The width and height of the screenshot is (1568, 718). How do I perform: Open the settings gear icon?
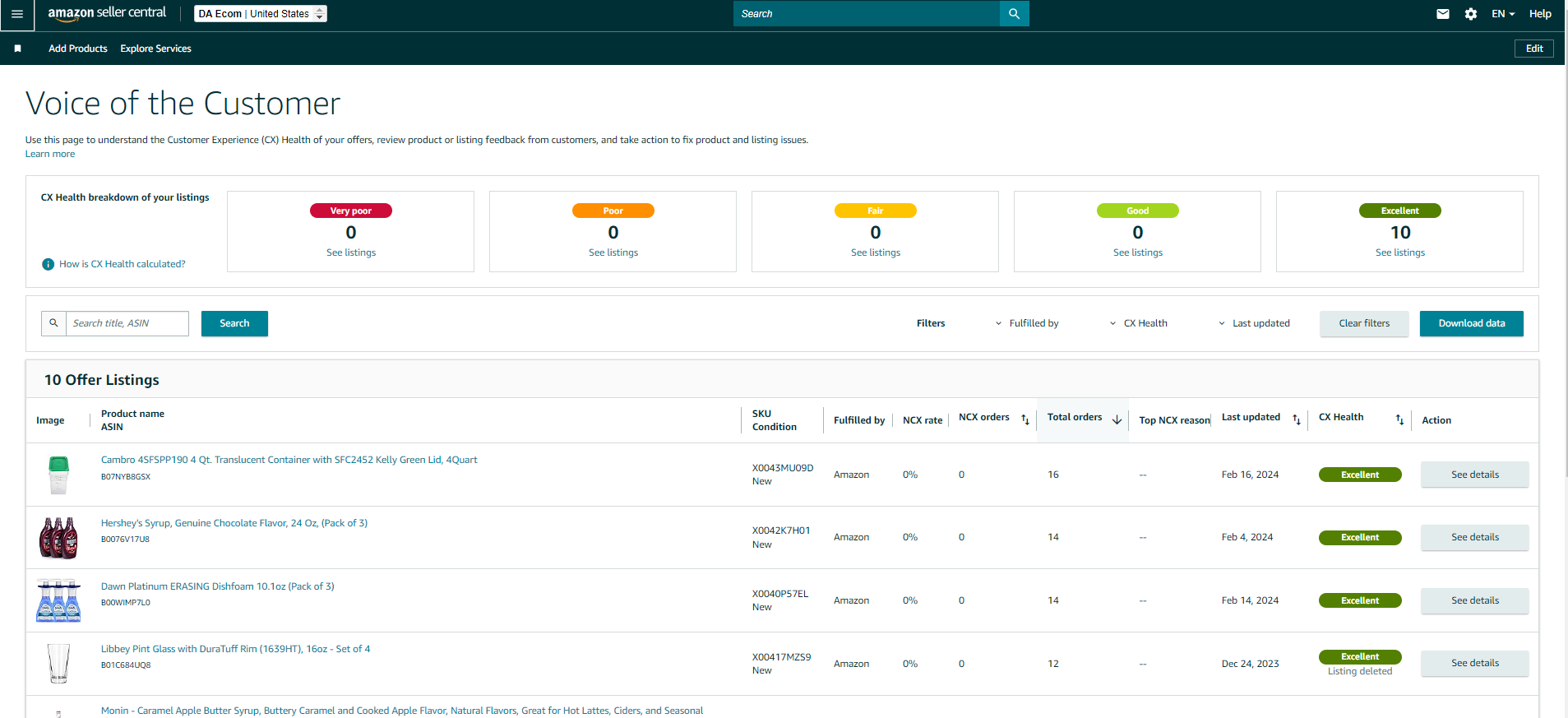click(1471, 14)
